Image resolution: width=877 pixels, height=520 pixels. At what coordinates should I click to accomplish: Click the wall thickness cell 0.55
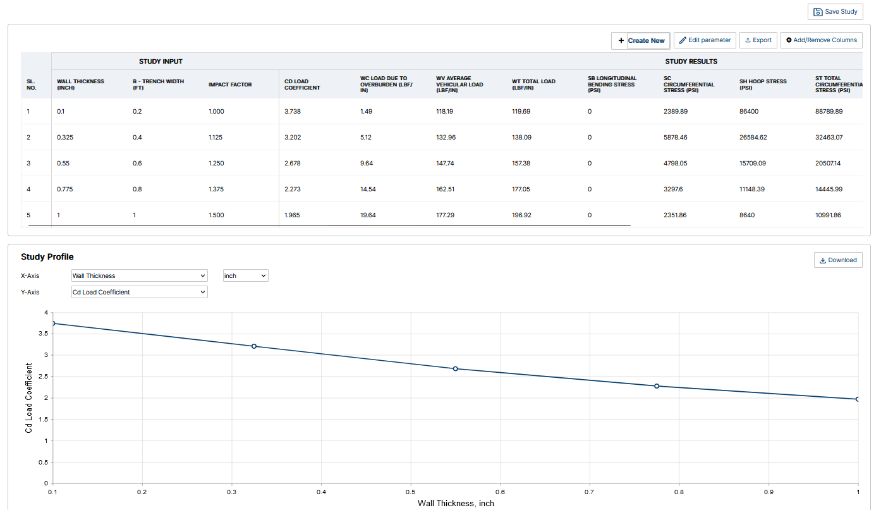[x=63, y=163]
